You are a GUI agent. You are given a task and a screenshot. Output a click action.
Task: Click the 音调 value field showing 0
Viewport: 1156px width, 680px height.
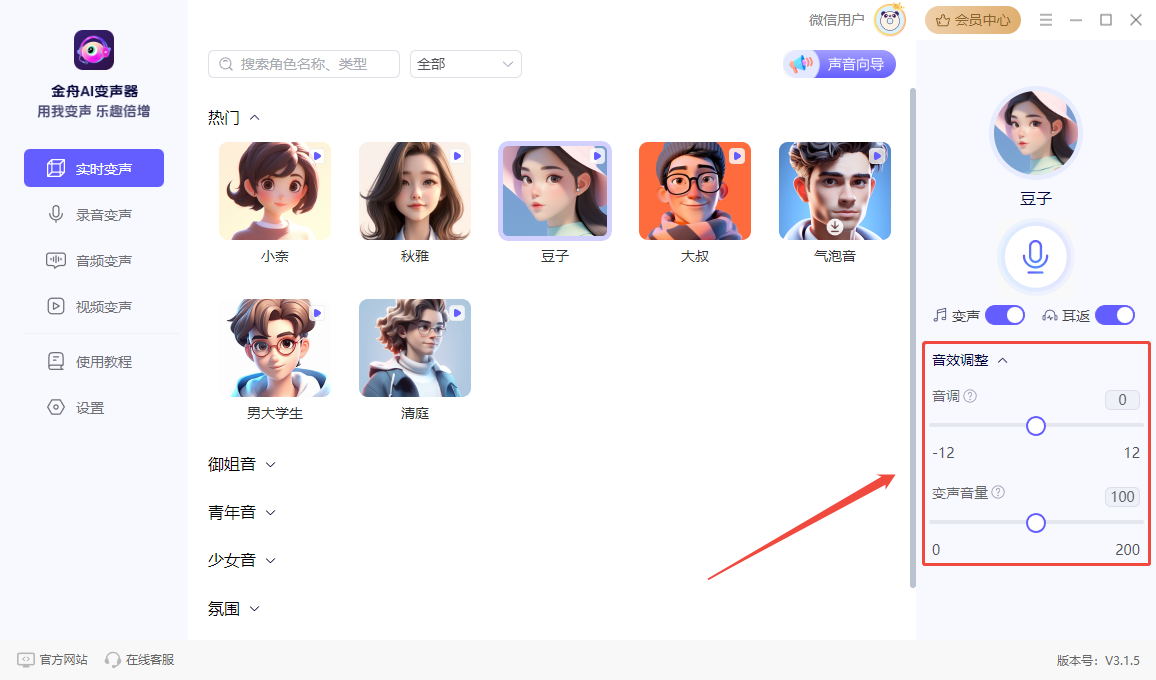click(1122, 400)
